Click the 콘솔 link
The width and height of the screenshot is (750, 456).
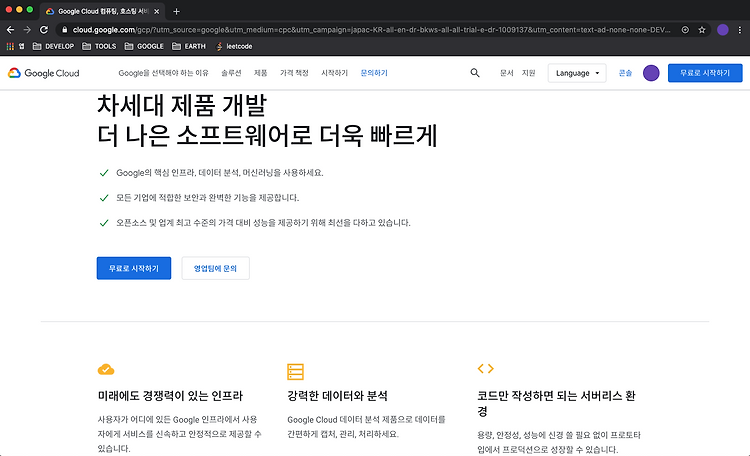pyautogui.click(x=625, y=73)
